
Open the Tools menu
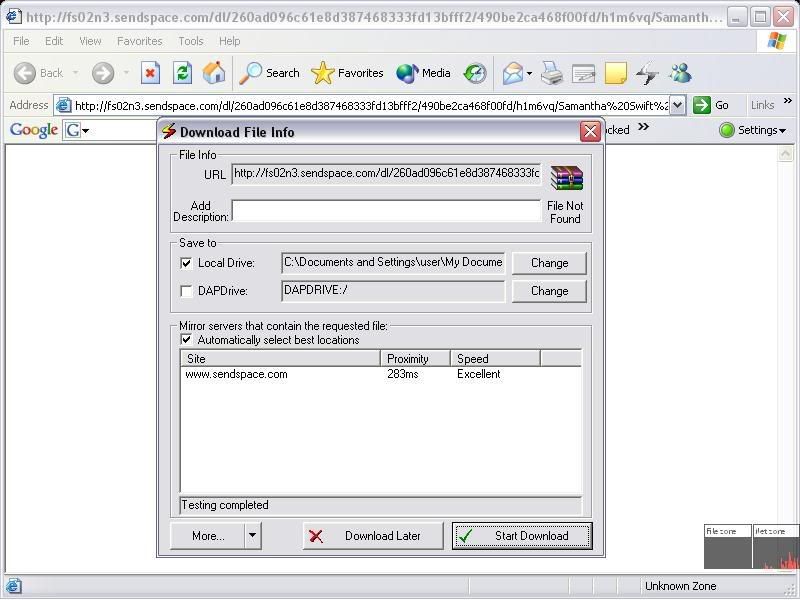point(190,41)
